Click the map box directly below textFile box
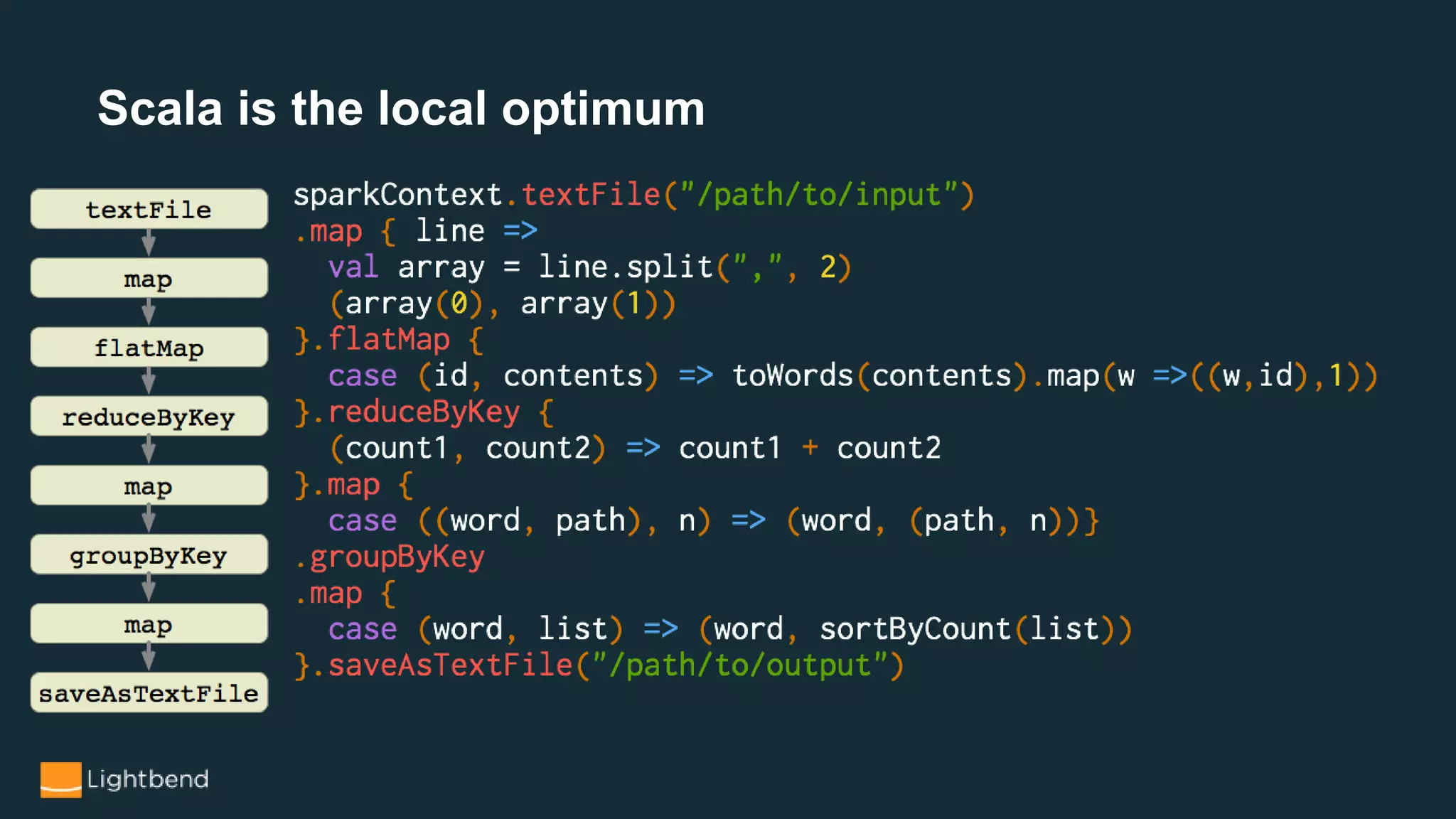The width and height of the screenshot is (1456, 819). pos(149,279)
